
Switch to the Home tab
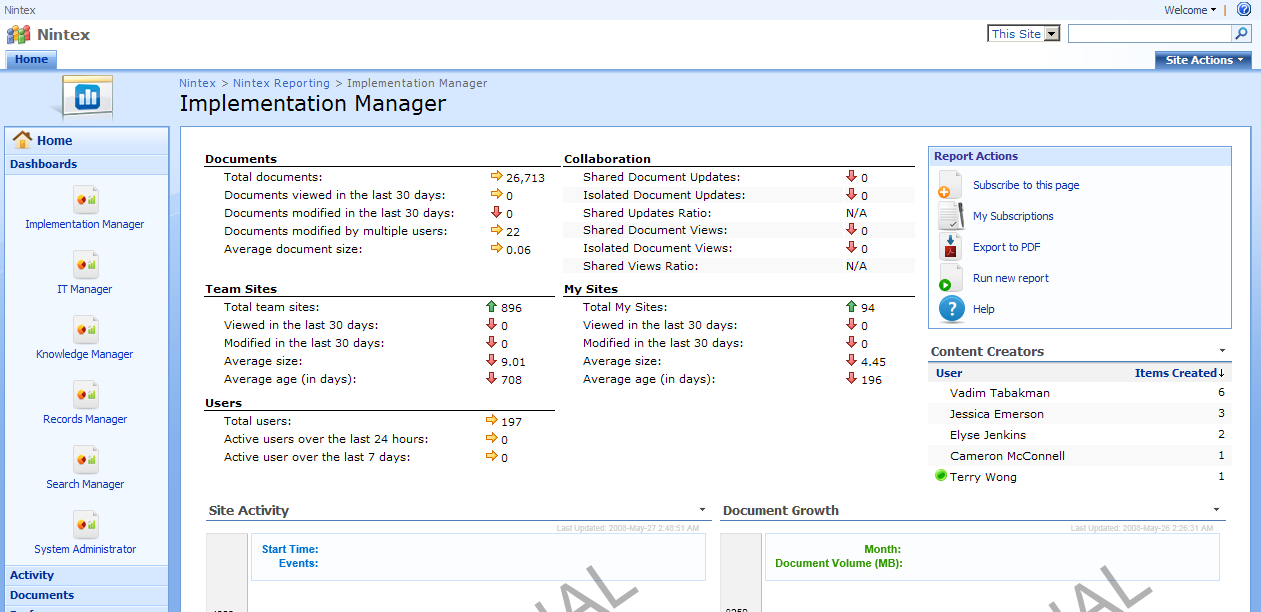point(31,60)
